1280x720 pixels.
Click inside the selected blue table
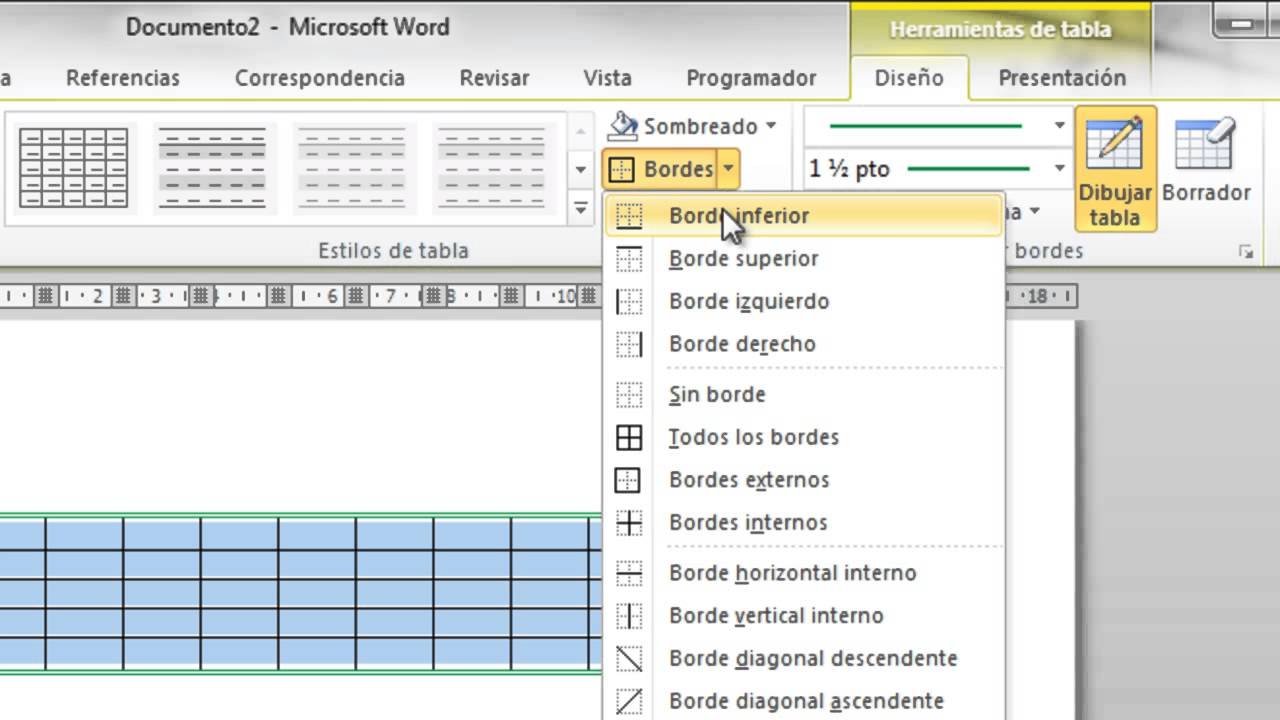300,593
